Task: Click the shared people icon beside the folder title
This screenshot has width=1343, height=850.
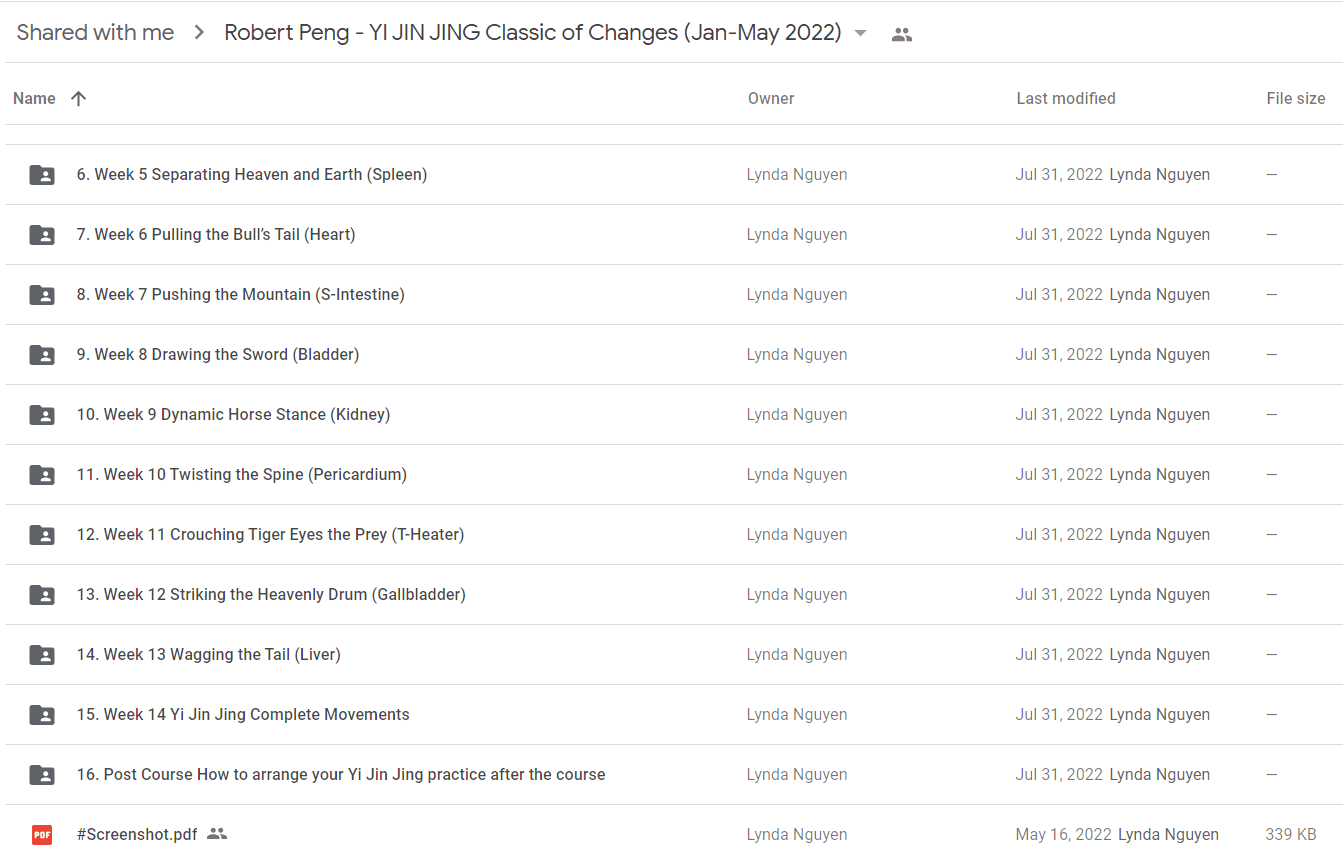Action: coord(902,34)
